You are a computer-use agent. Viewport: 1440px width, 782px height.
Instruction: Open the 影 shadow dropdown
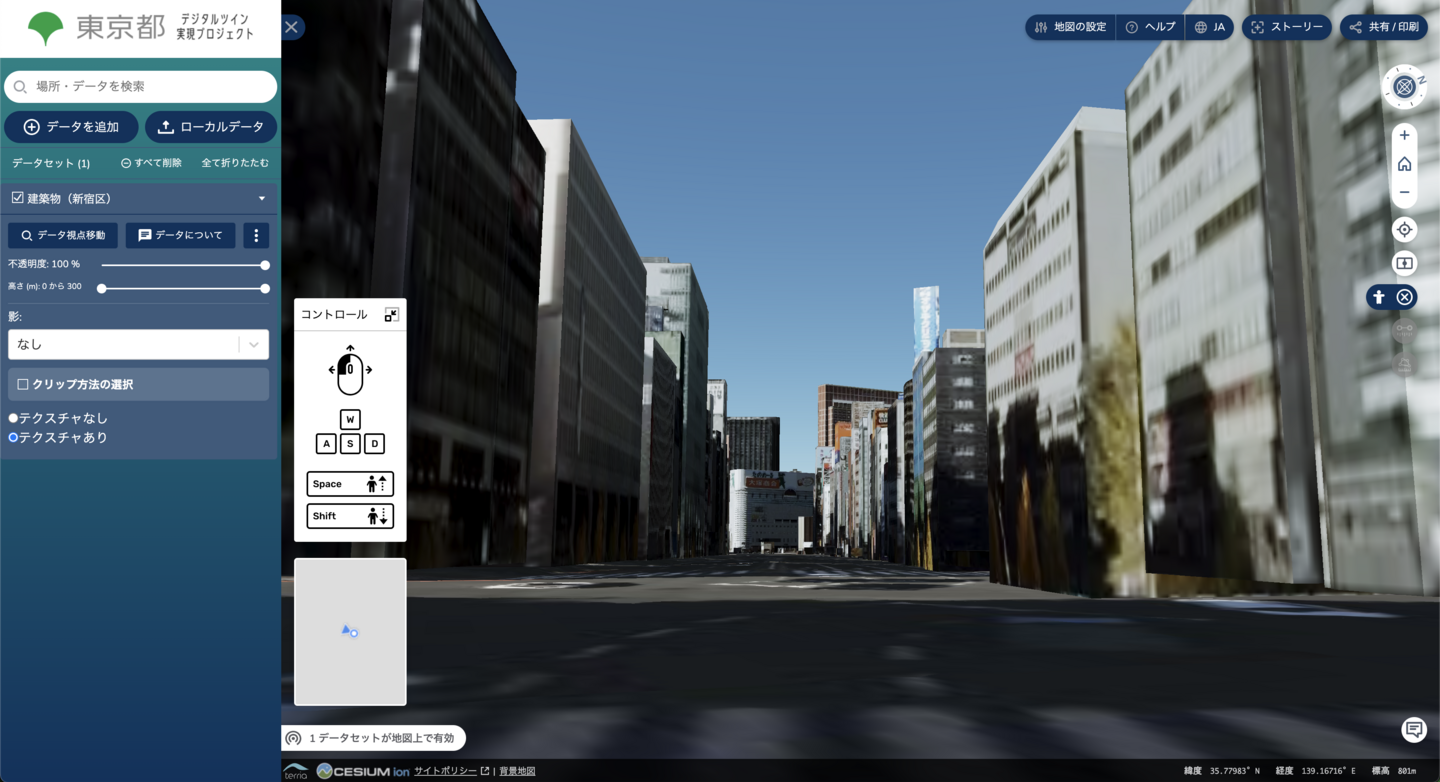[x=138, y=344]
